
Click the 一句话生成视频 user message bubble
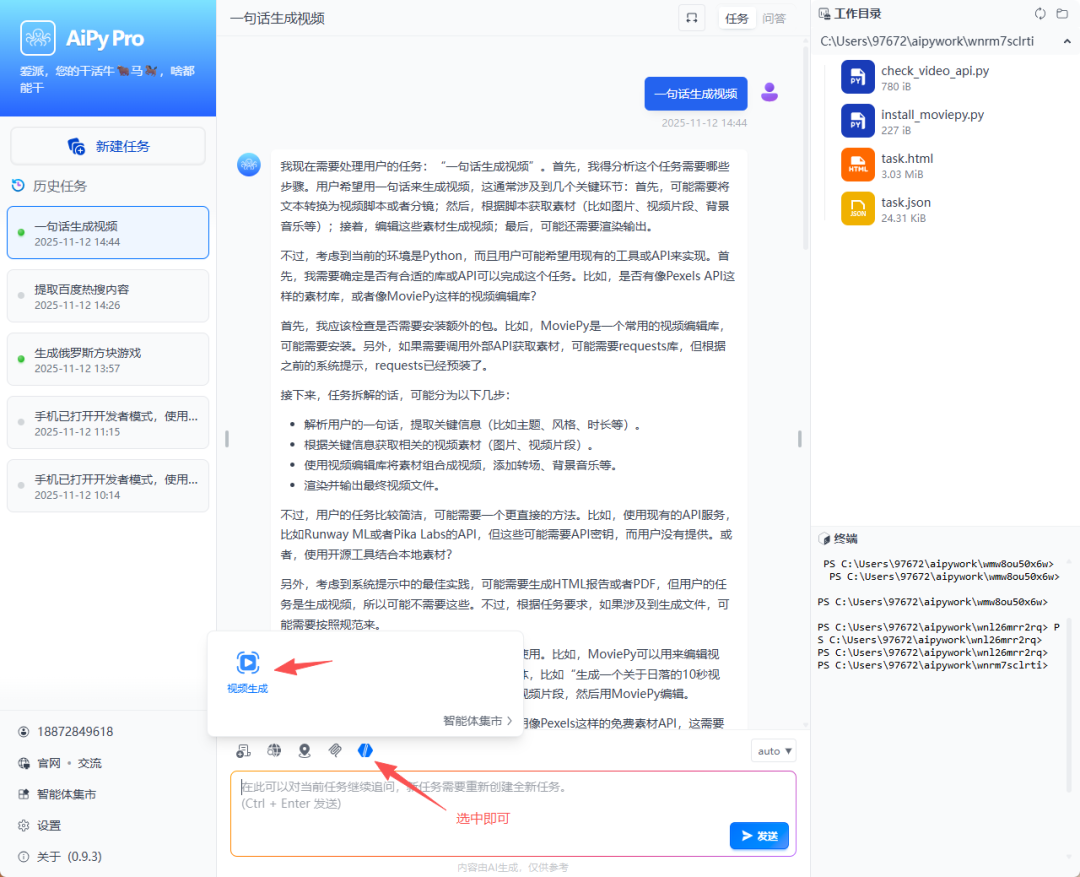pos(696,94)
